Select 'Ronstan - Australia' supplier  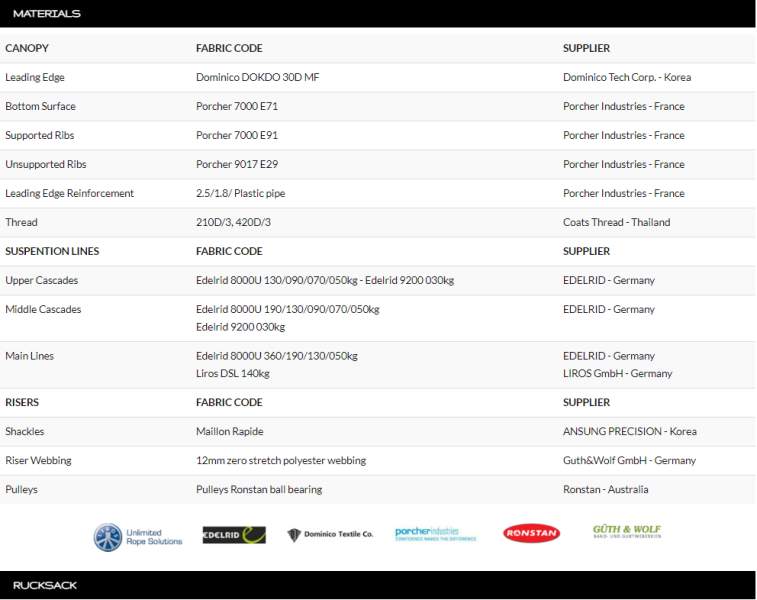click(x=605, y=489)
